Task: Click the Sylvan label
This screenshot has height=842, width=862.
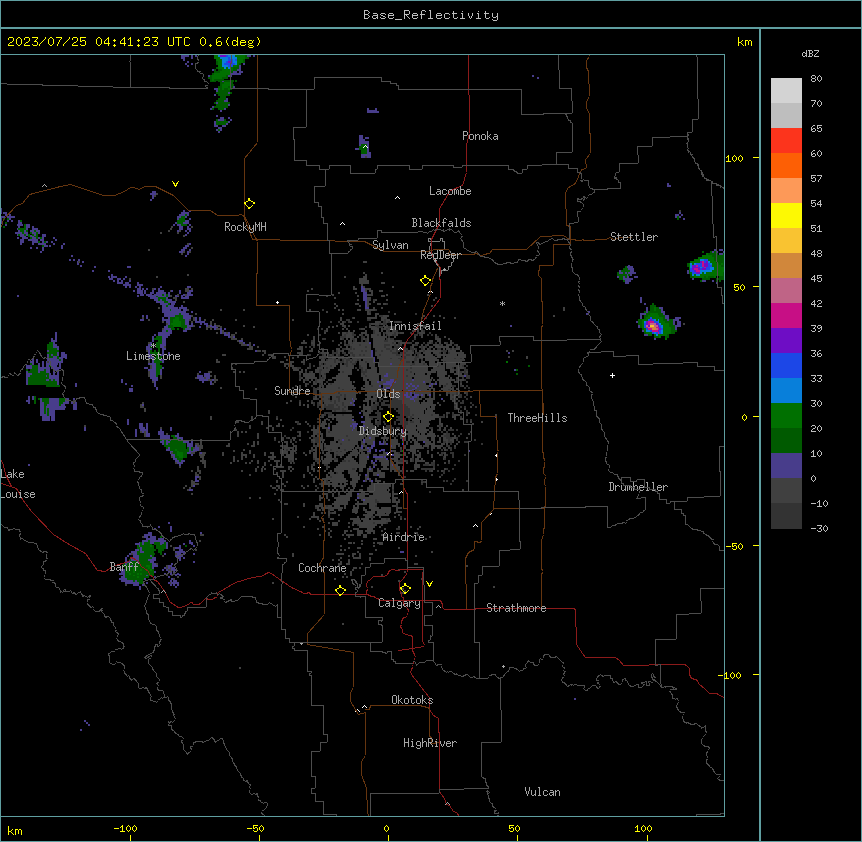Action: tap(390, 245)
